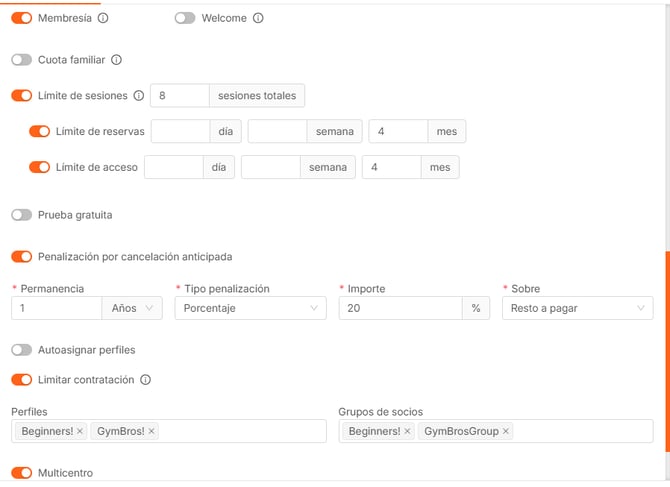Turn on Prueba gratuita switch
Image resolution: width=670 pixels, height=487 pixels.
pos(21,215)
